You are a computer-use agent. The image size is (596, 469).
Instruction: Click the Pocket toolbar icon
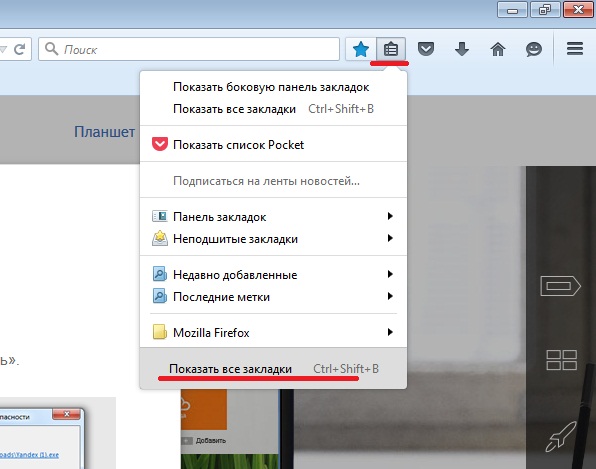tap(426, 49)
